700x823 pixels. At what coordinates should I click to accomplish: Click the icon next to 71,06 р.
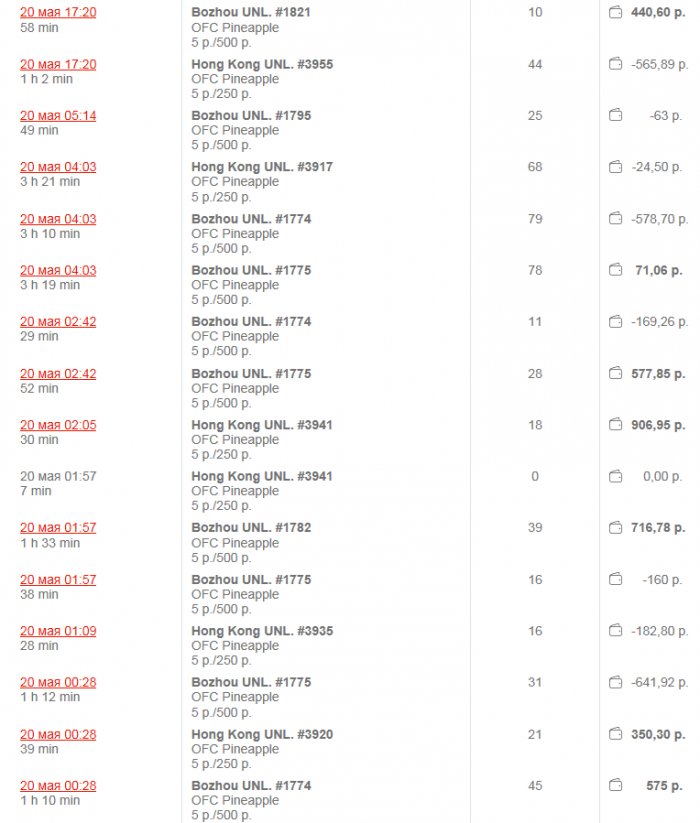[x=615, y=270]
